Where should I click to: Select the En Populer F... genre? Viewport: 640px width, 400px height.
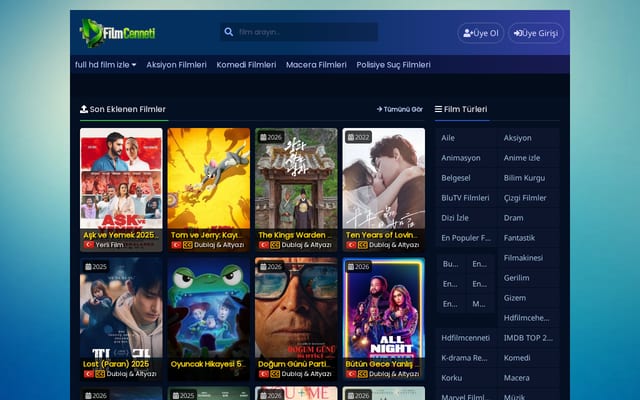pyautogui.click(x=466, y=238)
